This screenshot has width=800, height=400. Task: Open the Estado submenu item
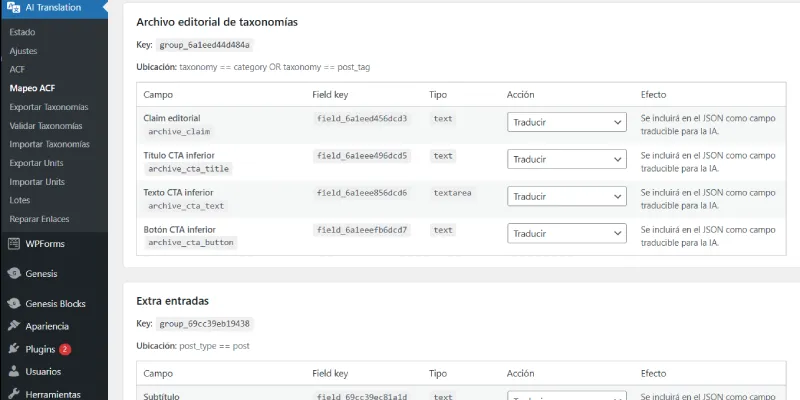(22, 32)
